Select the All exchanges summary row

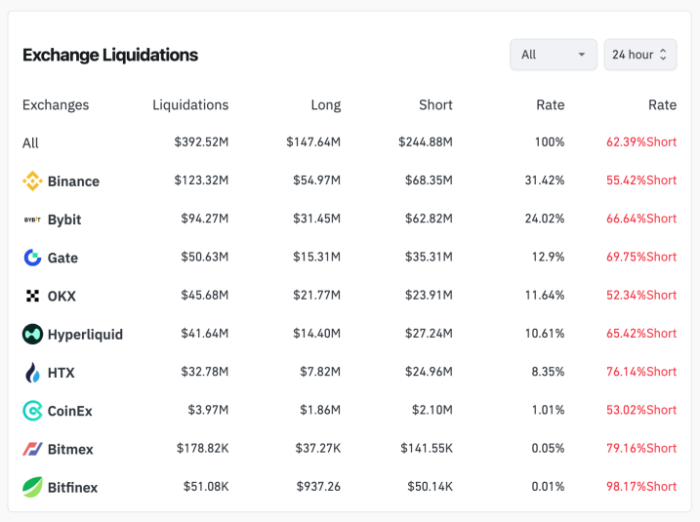(31, 143)
